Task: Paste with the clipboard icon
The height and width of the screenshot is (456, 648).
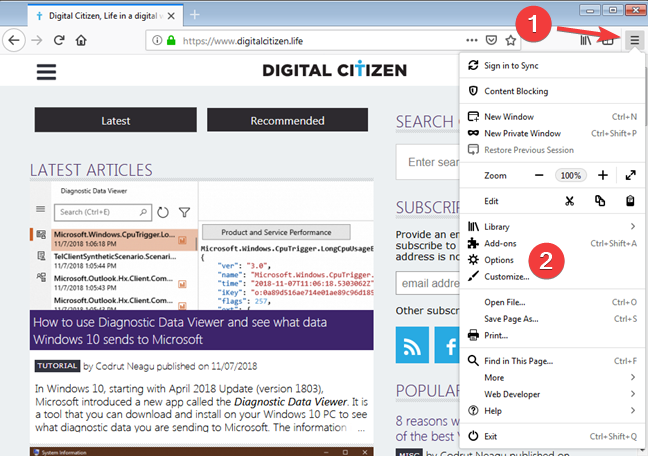Action: 630,201
